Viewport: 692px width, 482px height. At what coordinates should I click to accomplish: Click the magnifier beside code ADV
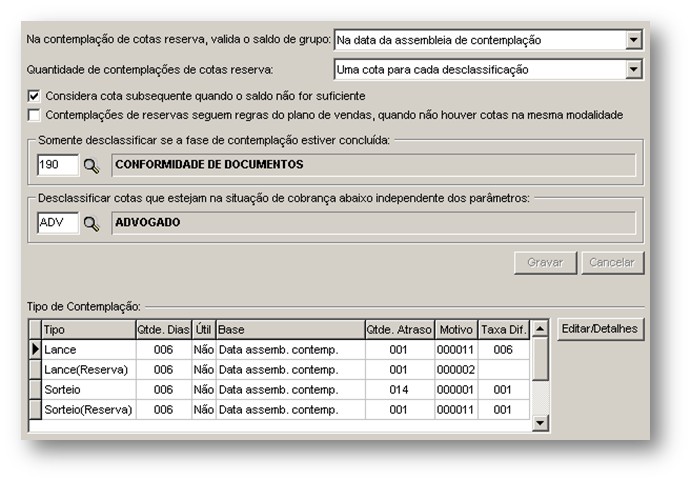coord(91,224)
